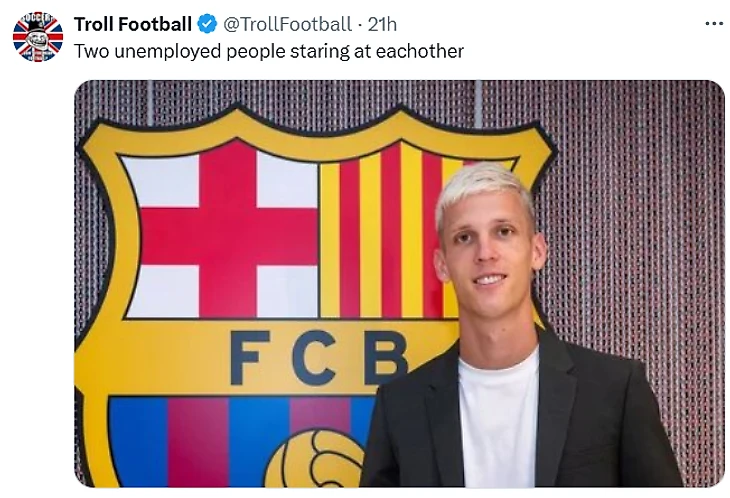730x498 pixels.
Task: Click the metallic mesh background in photo
Action: [642, 209]
